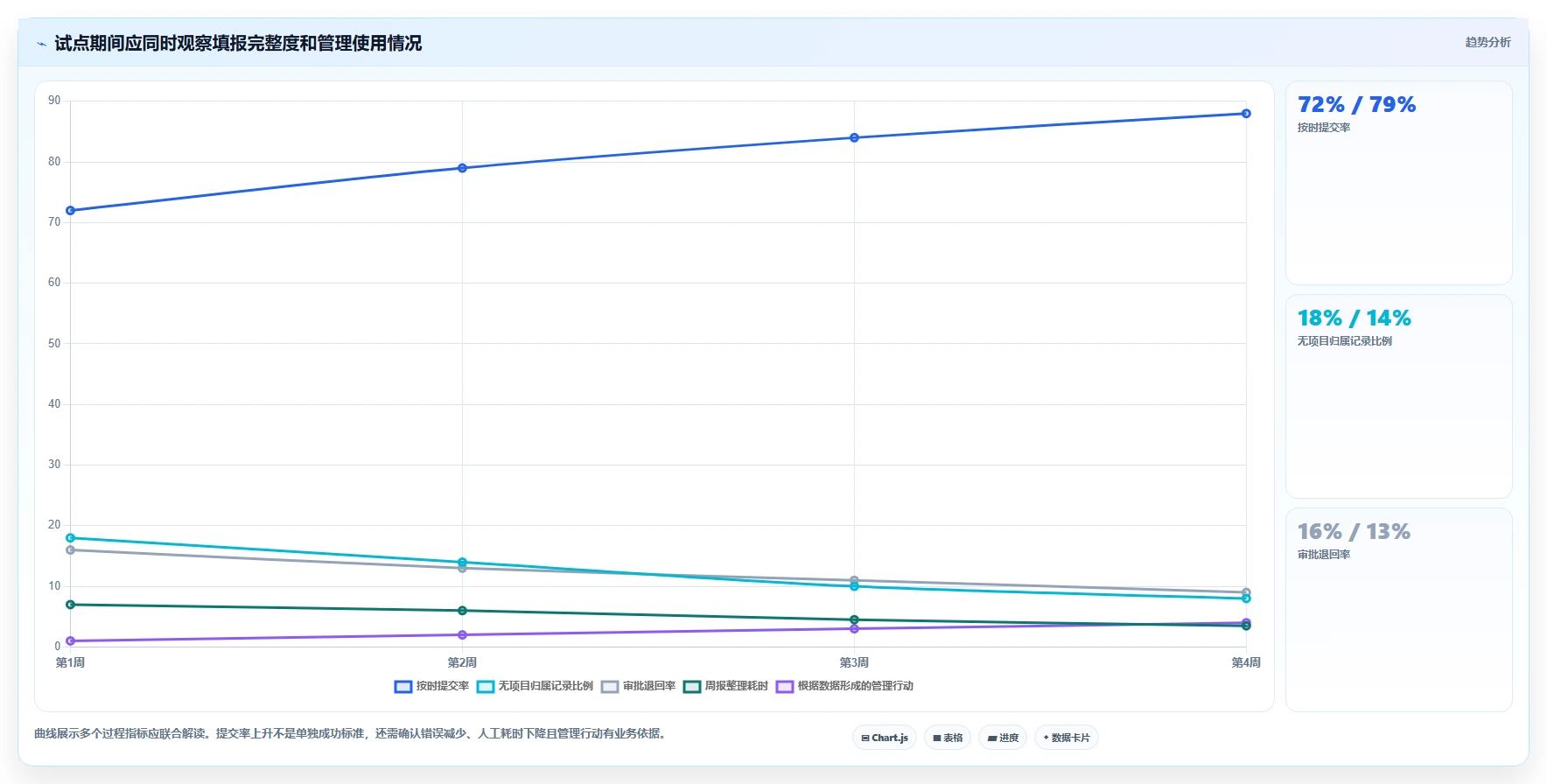1547x784 pixels.
Task: Click 按时提交率 data point at 第2周
Action: click(x=462, y=168)
